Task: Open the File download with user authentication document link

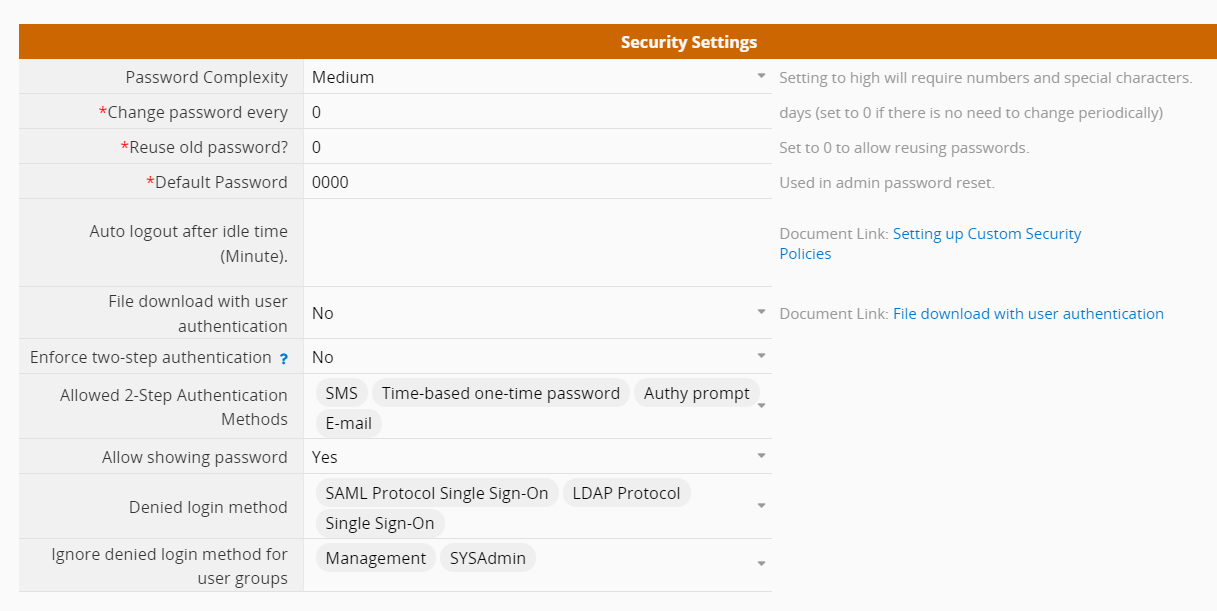Action: click(x=1028, y=313)
